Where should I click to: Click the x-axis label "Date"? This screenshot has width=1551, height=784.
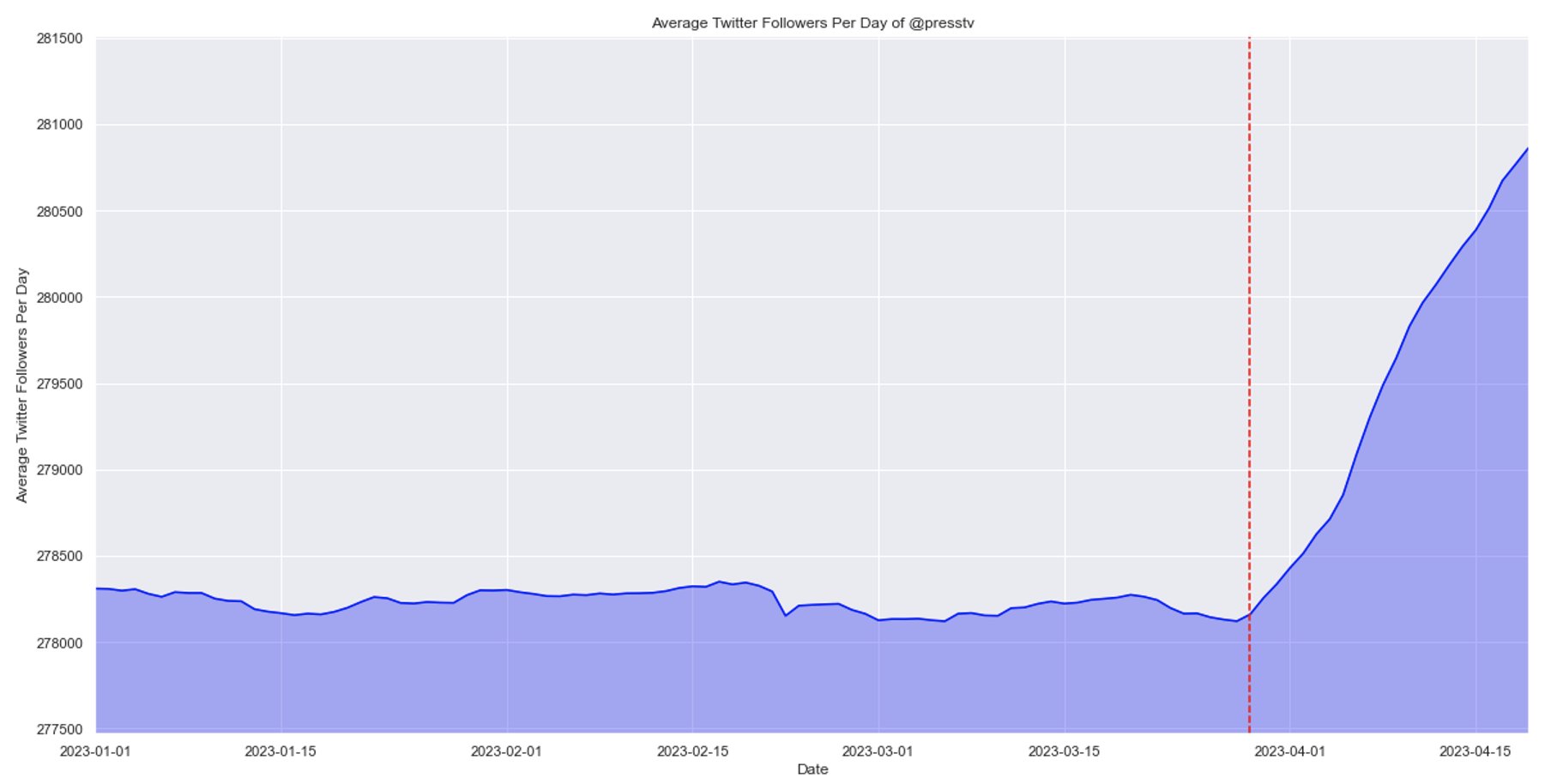[812, 769]
